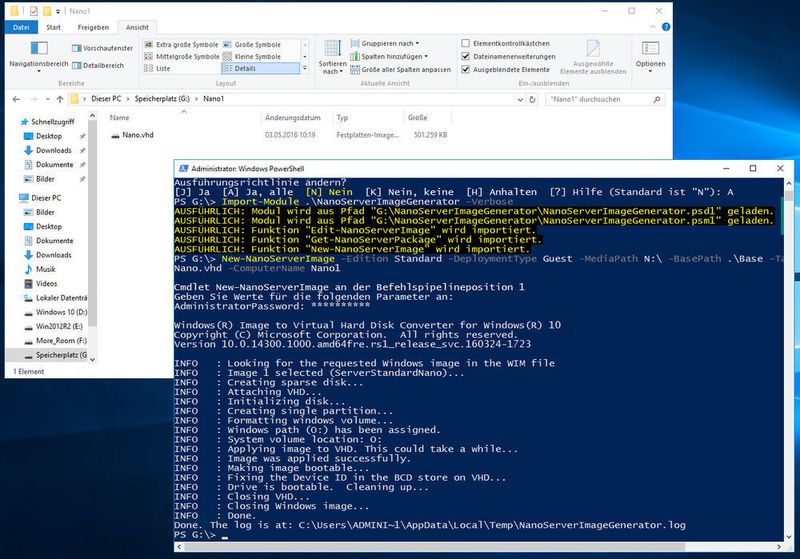Select Dieser PC in navigation pane
The height and width of the screenshot is (559, 800).
pos(40,198)
